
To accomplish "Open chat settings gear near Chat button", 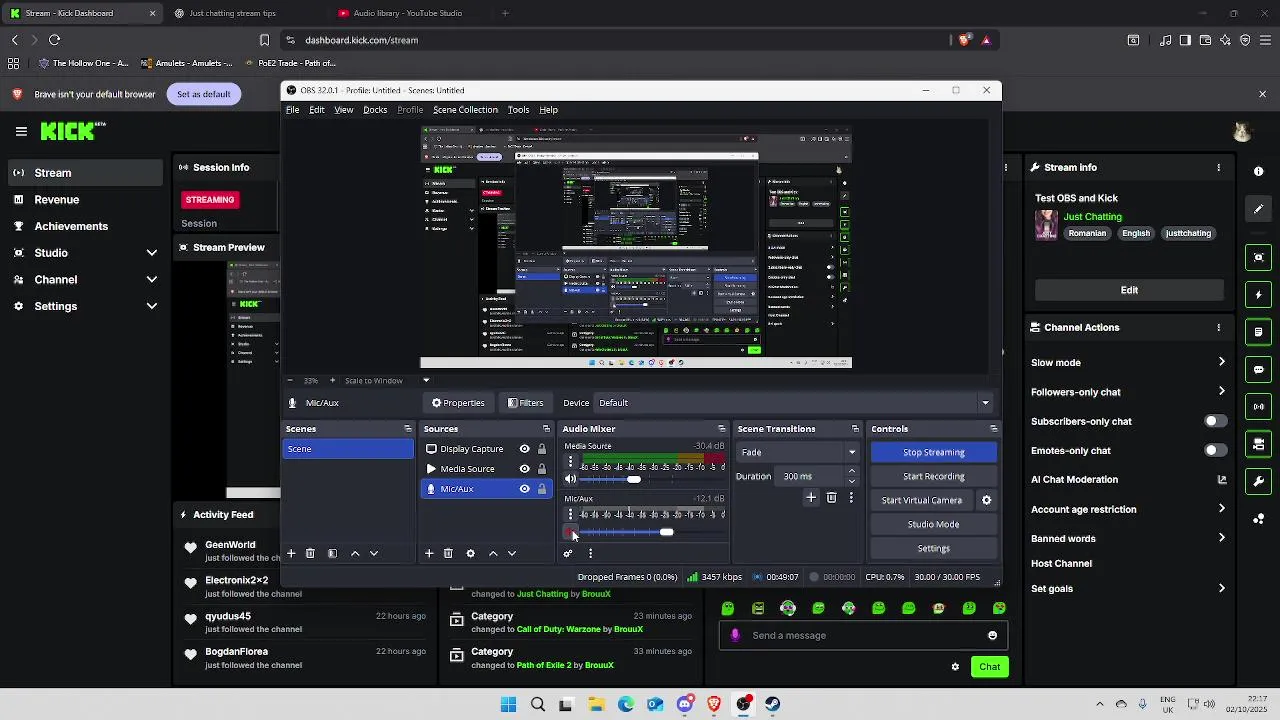I will point(955,667).
